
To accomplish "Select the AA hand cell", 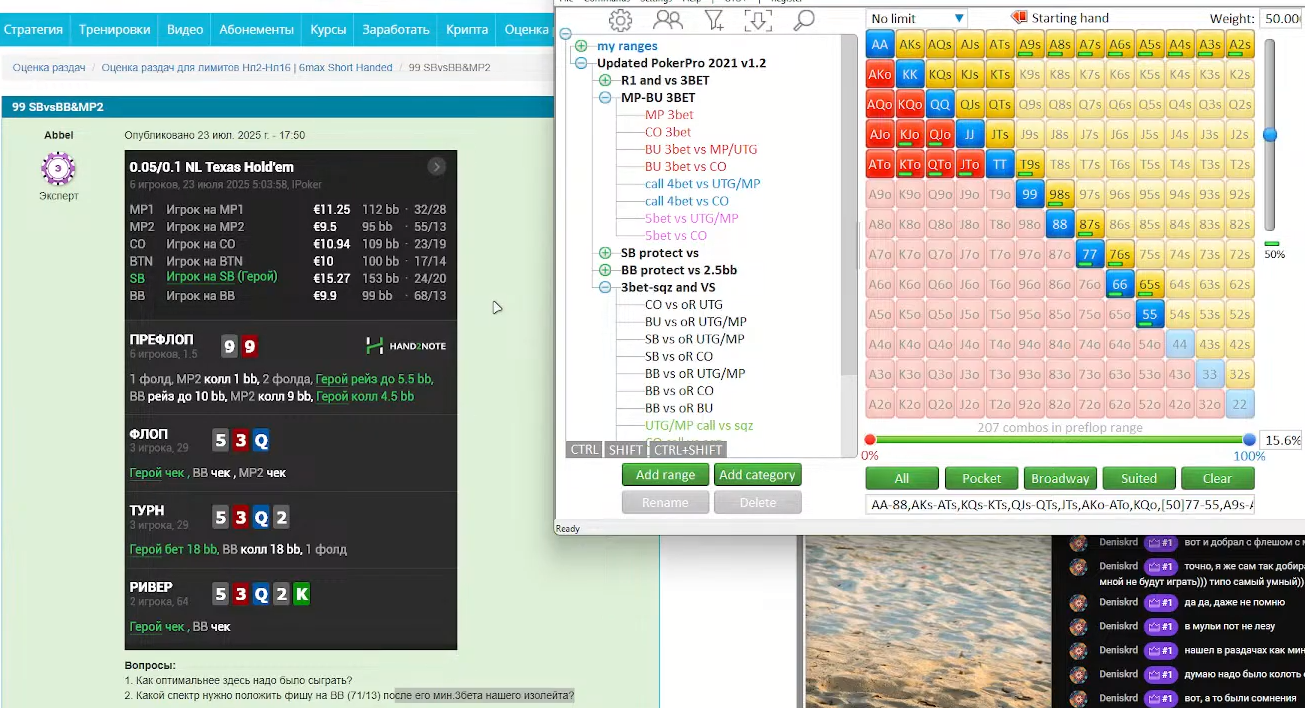I will click(x=880, y=45).
